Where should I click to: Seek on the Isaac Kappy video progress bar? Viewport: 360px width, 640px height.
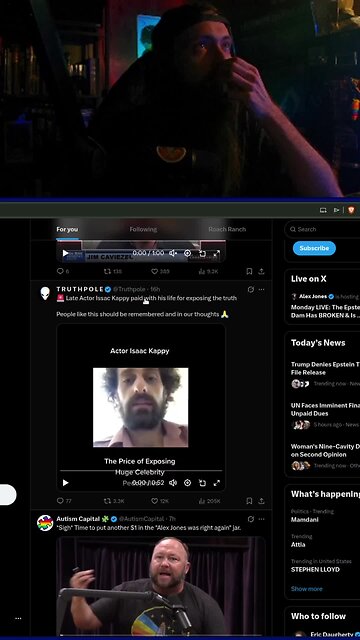(141, 471)
